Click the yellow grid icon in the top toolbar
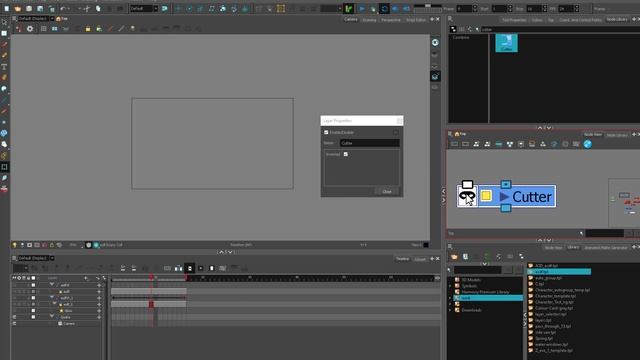Viewport: 640px width, 360px height. point(281,8)
